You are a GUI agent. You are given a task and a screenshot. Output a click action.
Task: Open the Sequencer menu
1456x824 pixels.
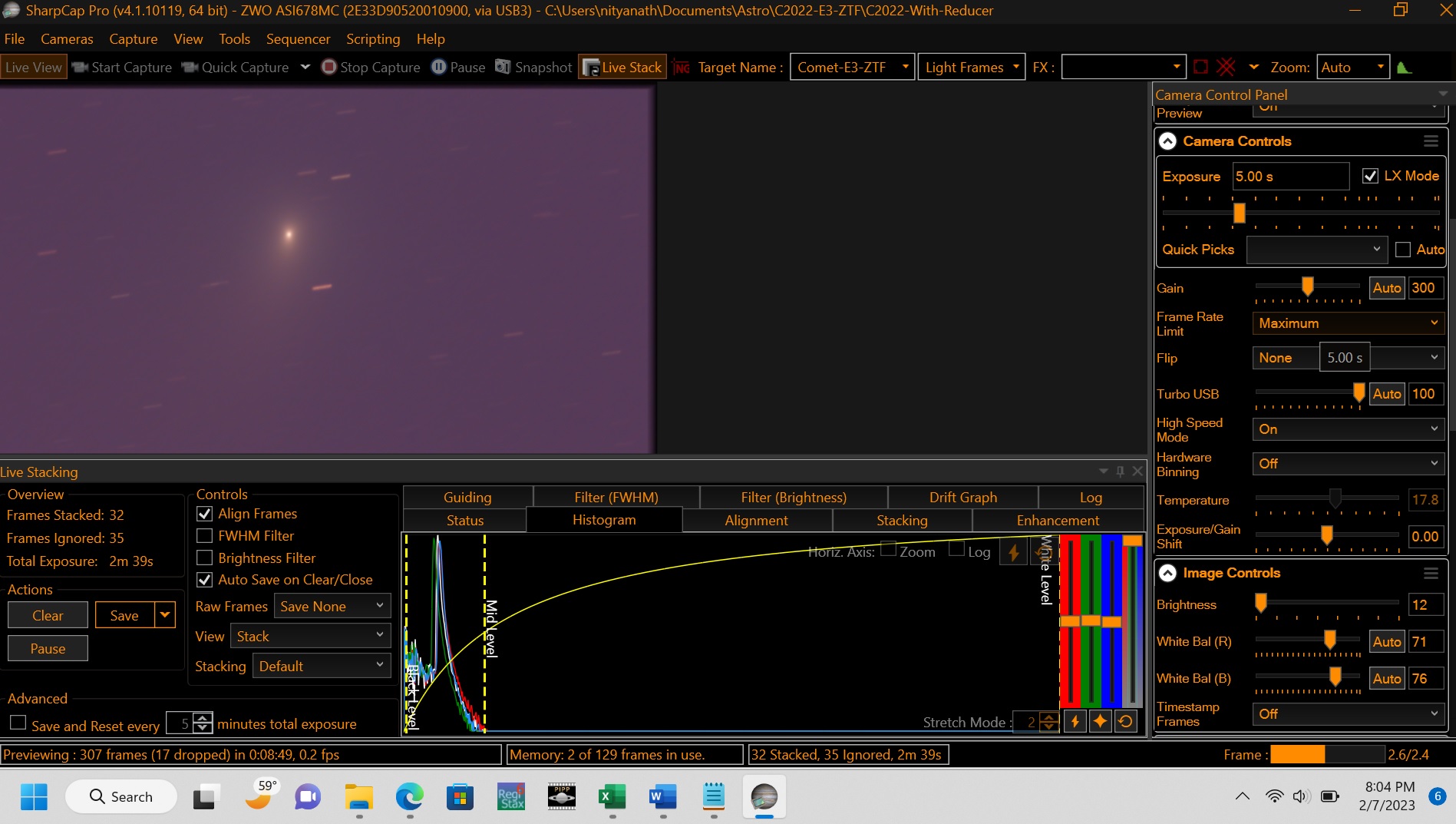(x=298, y=39)
